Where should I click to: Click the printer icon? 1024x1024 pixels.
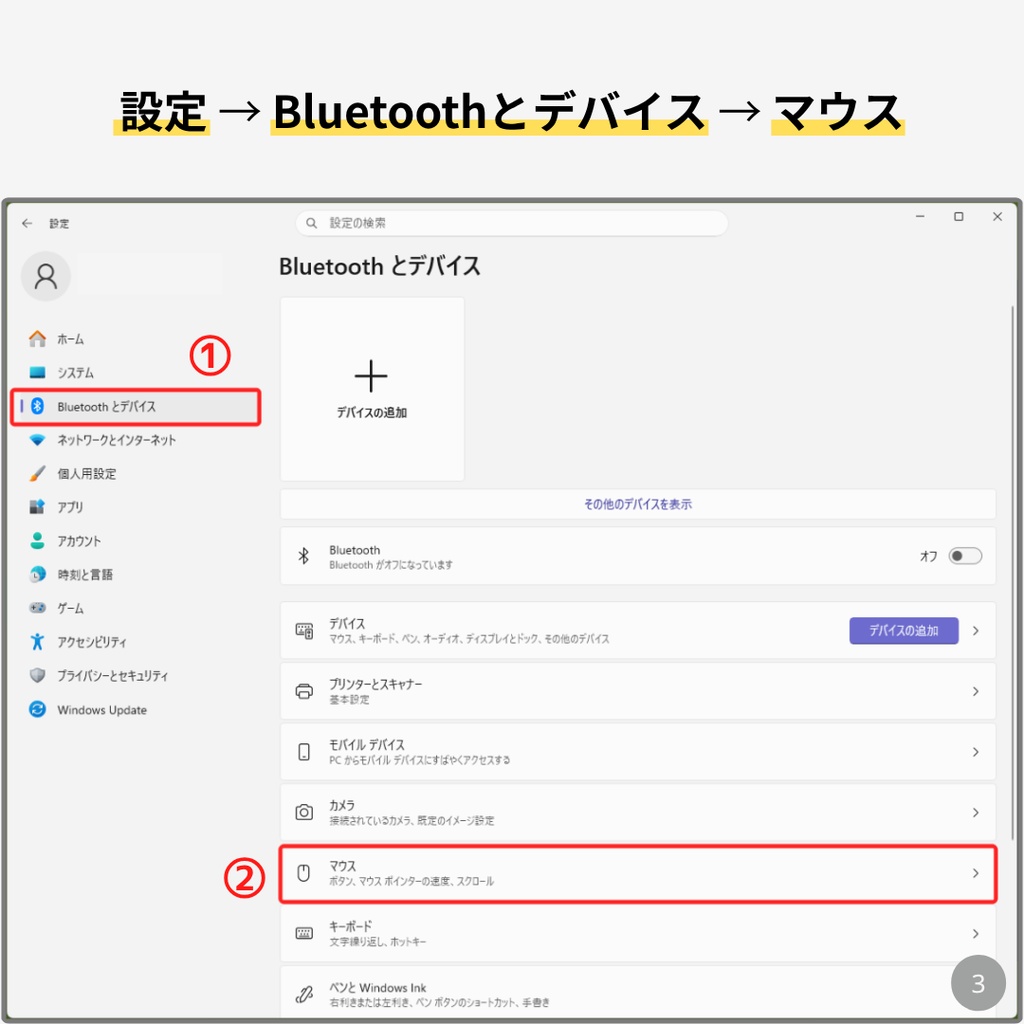[x=304, y=692]
